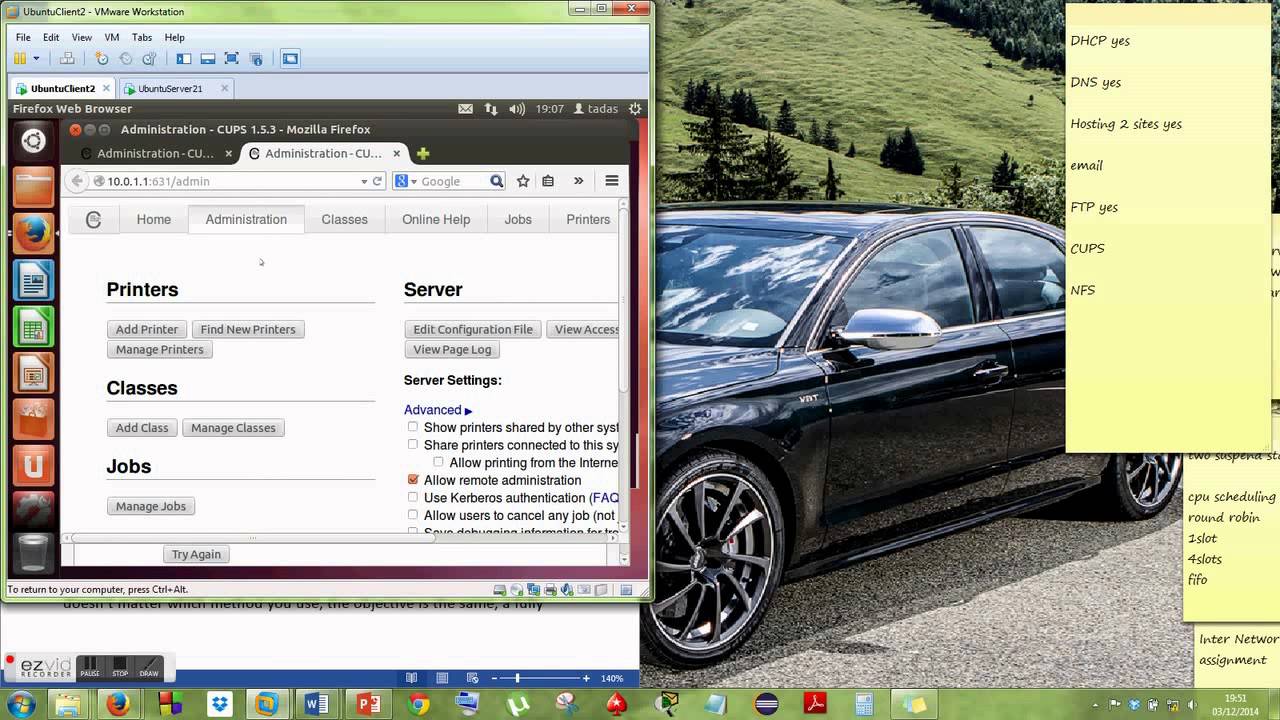1280x720 pixels.
Task: Click Edit Configuration File button
Action: pyautogui.click(x=473, y=329)
